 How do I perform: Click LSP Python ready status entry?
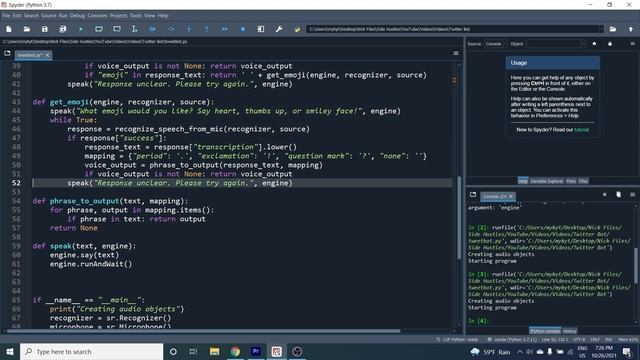[457, 340]
